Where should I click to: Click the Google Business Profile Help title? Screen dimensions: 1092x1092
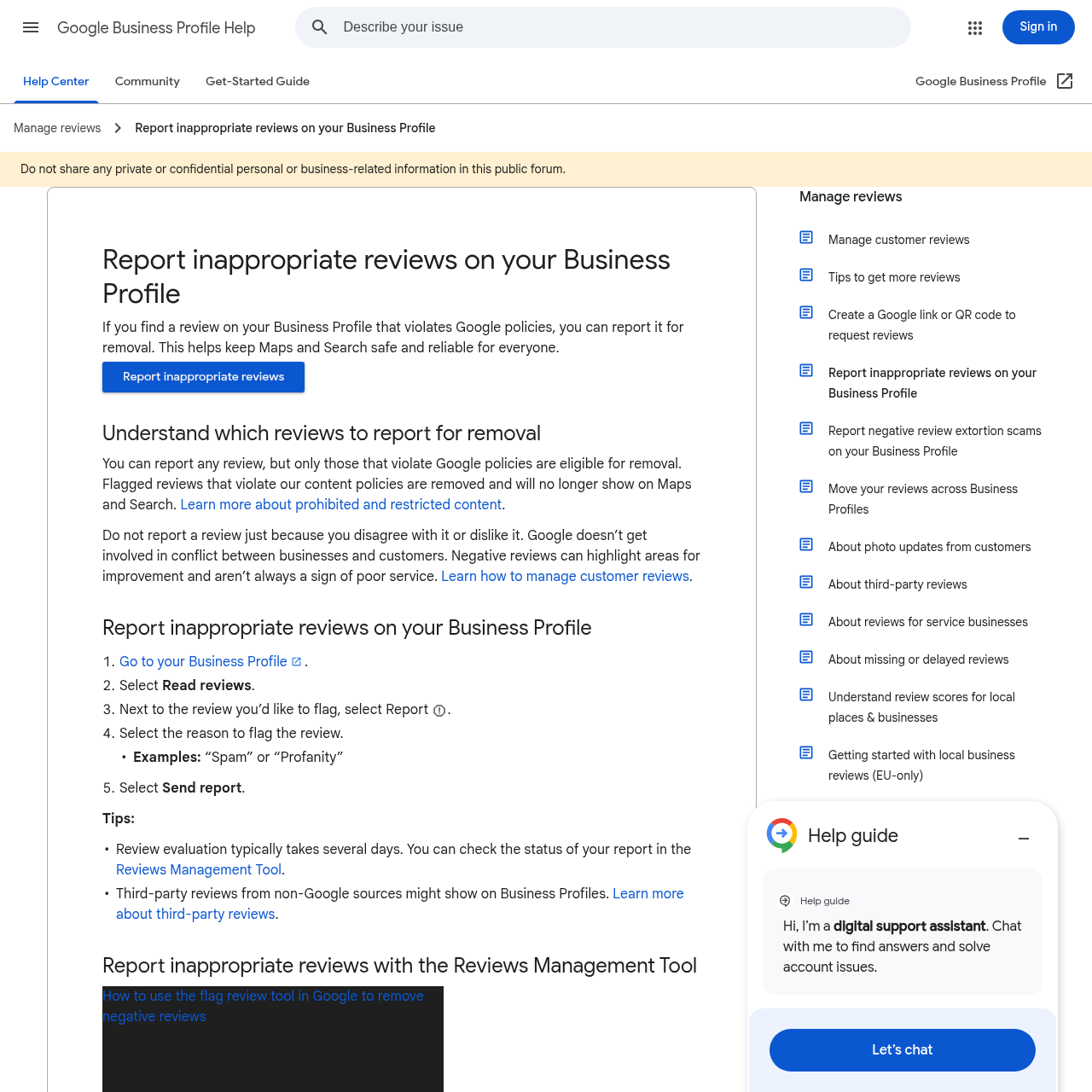tap(156, 28)
